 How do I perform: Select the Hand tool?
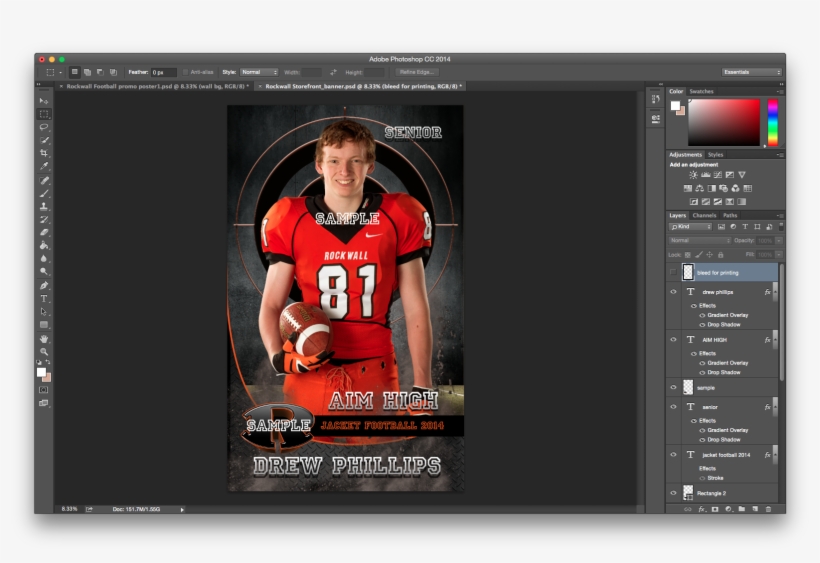[x=44, y=339]
